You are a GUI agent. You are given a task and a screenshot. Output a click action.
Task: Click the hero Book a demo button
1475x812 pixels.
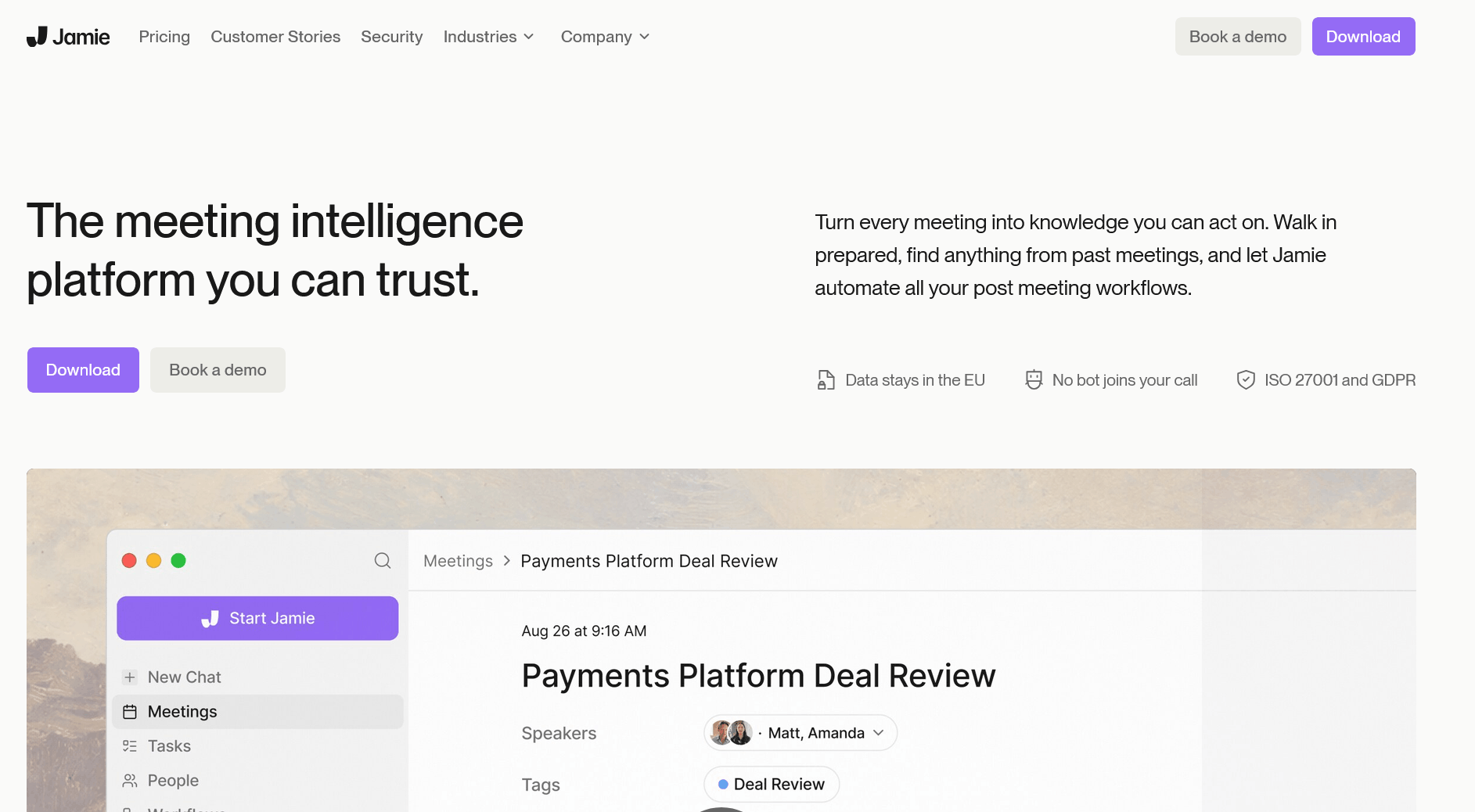(218, 370)
